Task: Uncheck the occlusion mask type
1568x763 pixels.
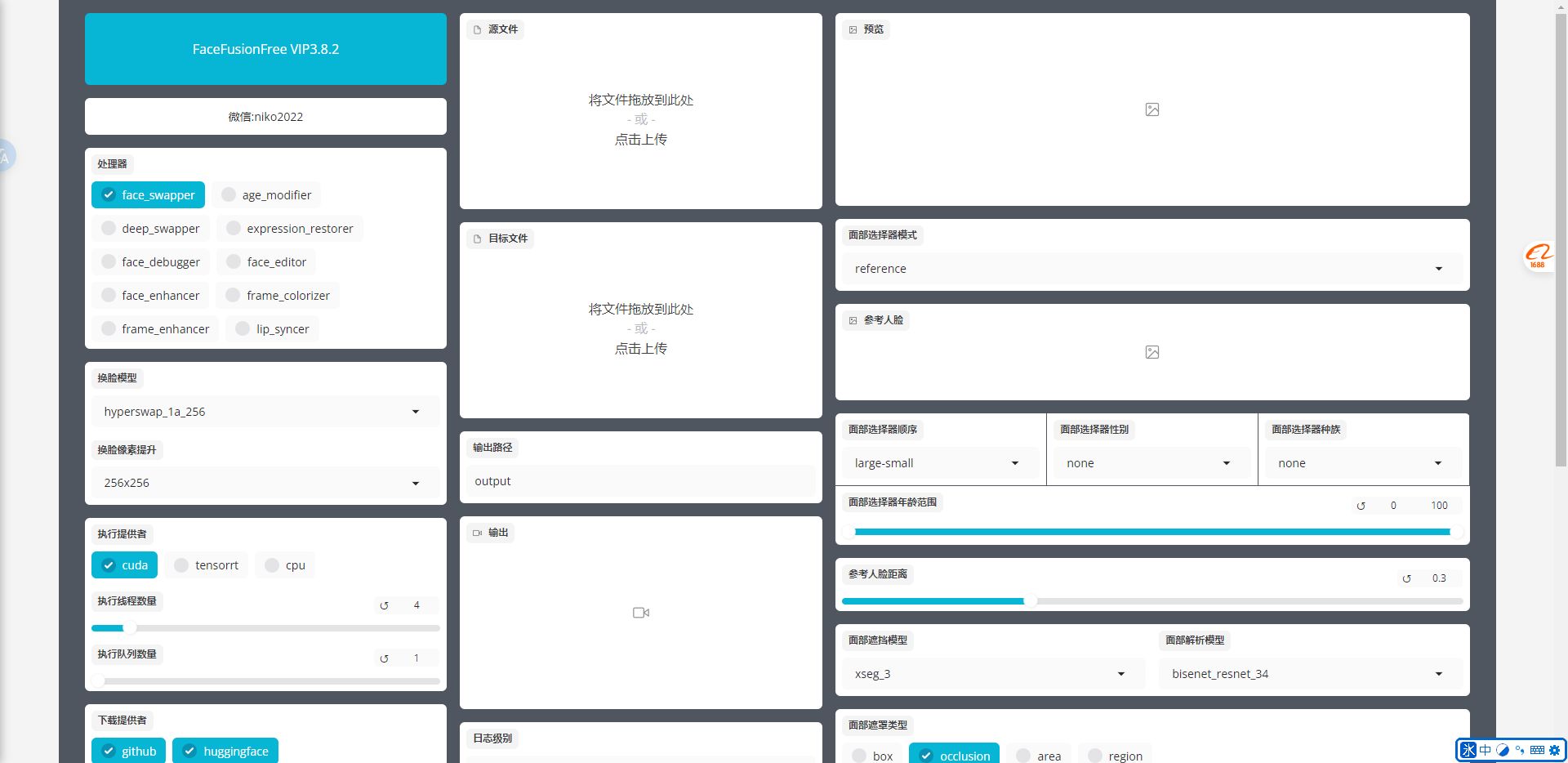Action: click(x=954, y=755)
